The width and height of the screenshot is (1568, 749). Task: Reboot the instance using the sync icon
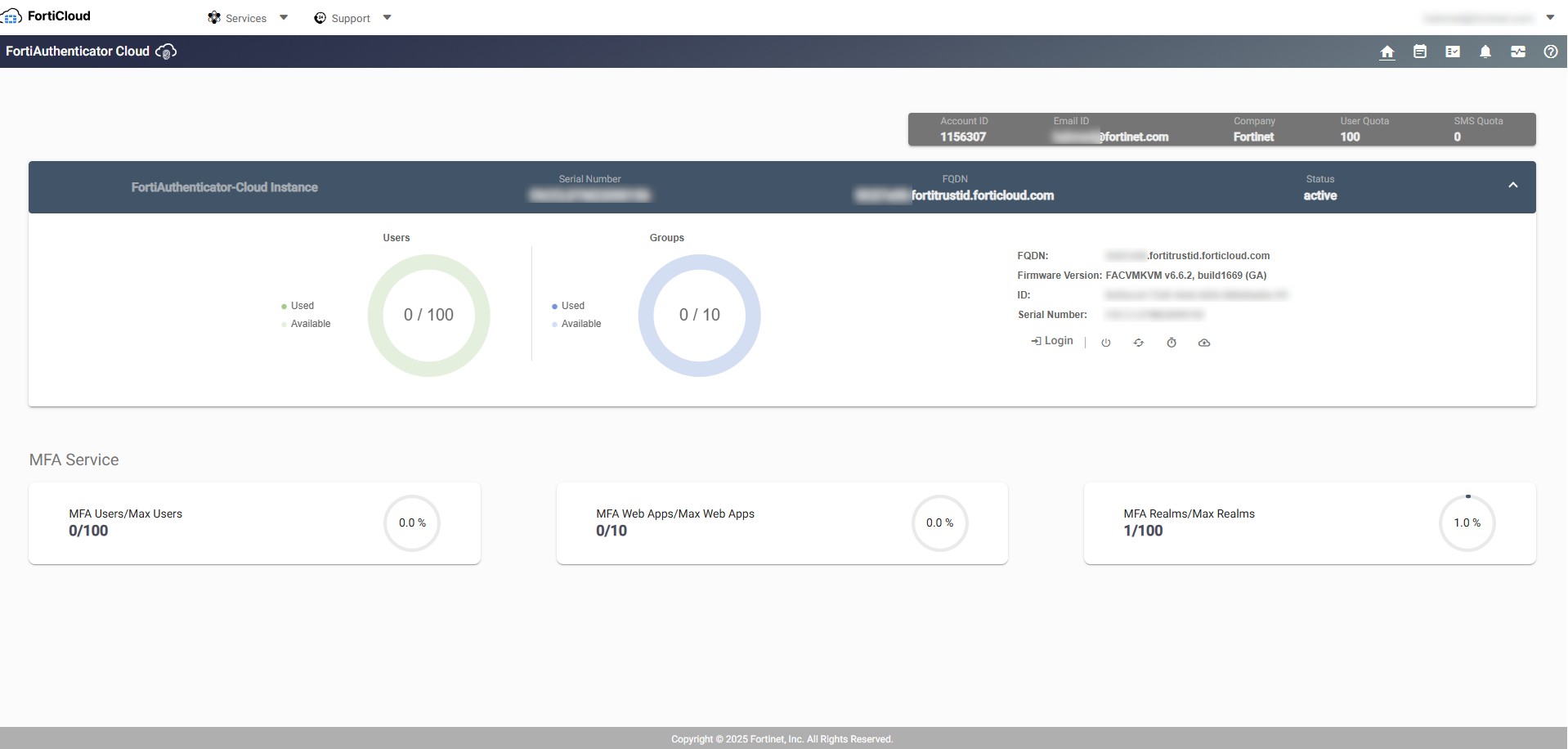1138,343
